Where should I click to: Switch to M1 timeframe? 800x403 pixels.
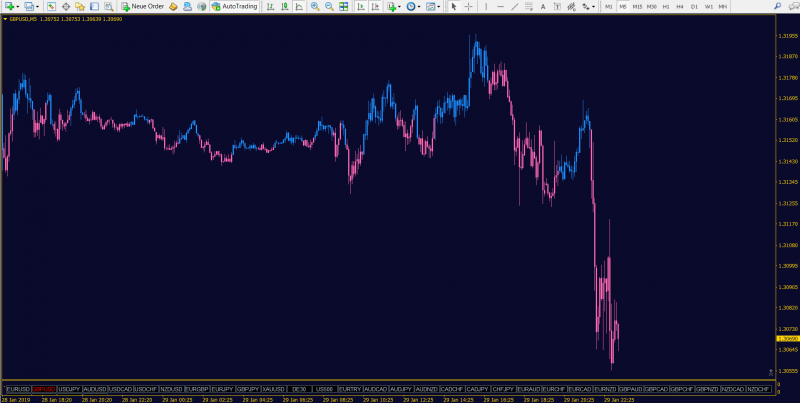tap(609, 7)
